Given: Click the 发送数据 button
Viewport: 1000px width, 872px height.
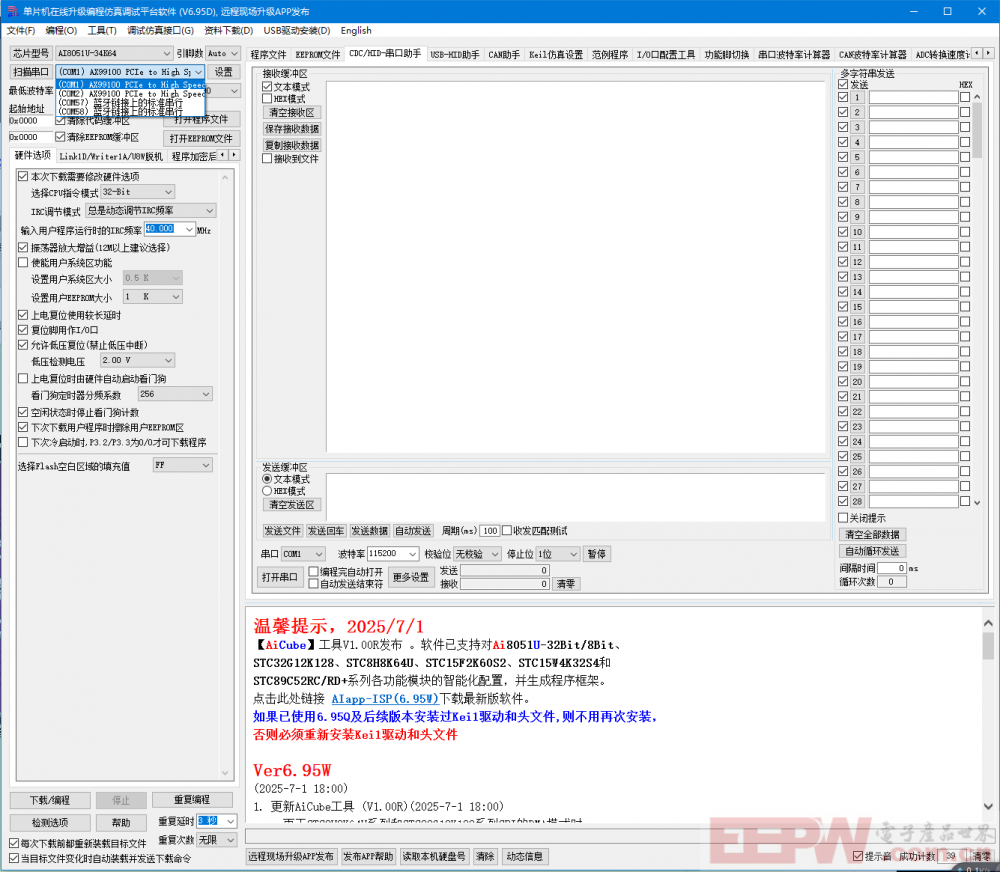Looking at the screenshot, I should [369, 531].
